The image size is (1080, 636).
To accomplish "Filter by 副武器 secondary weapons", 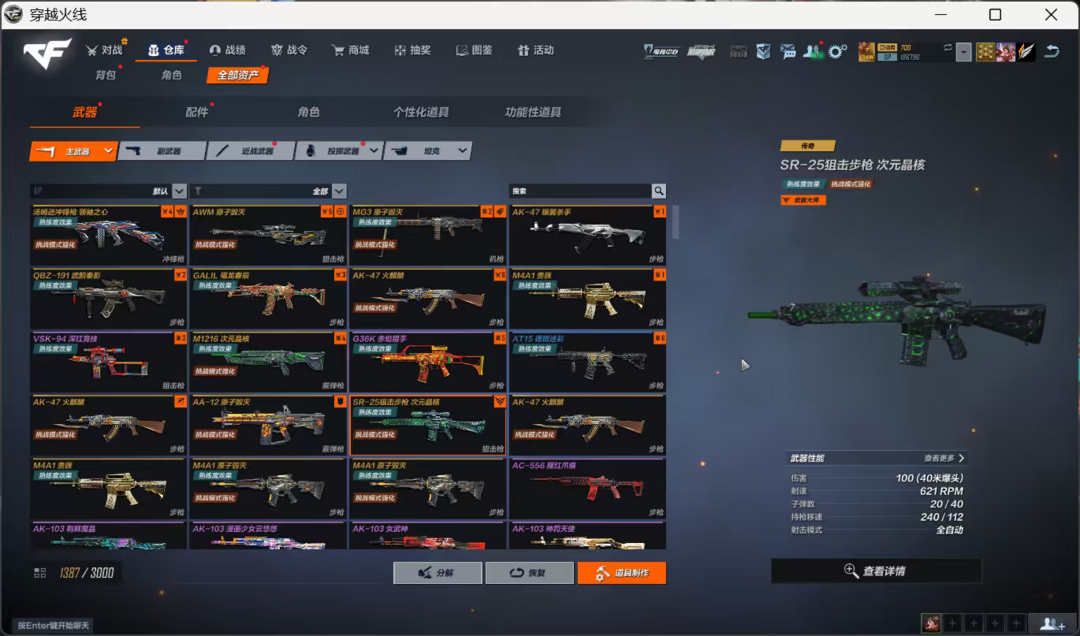I will (162, 151).
